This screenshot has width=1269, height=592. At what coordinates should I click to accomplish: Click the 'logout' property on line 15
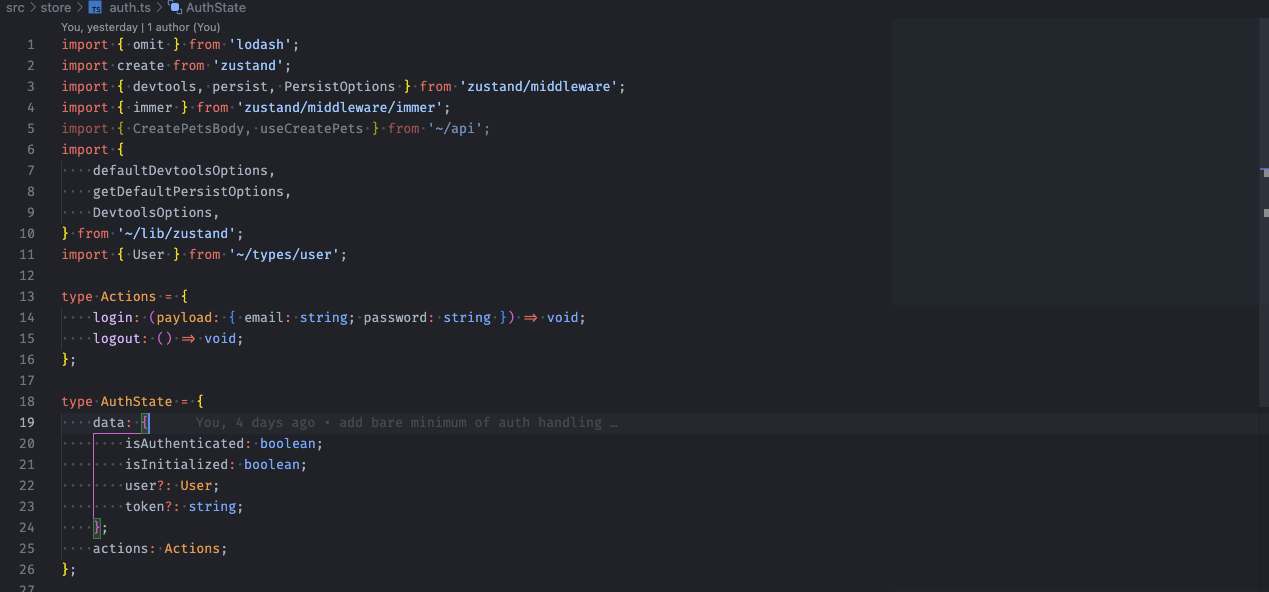[x=116, y=338]
